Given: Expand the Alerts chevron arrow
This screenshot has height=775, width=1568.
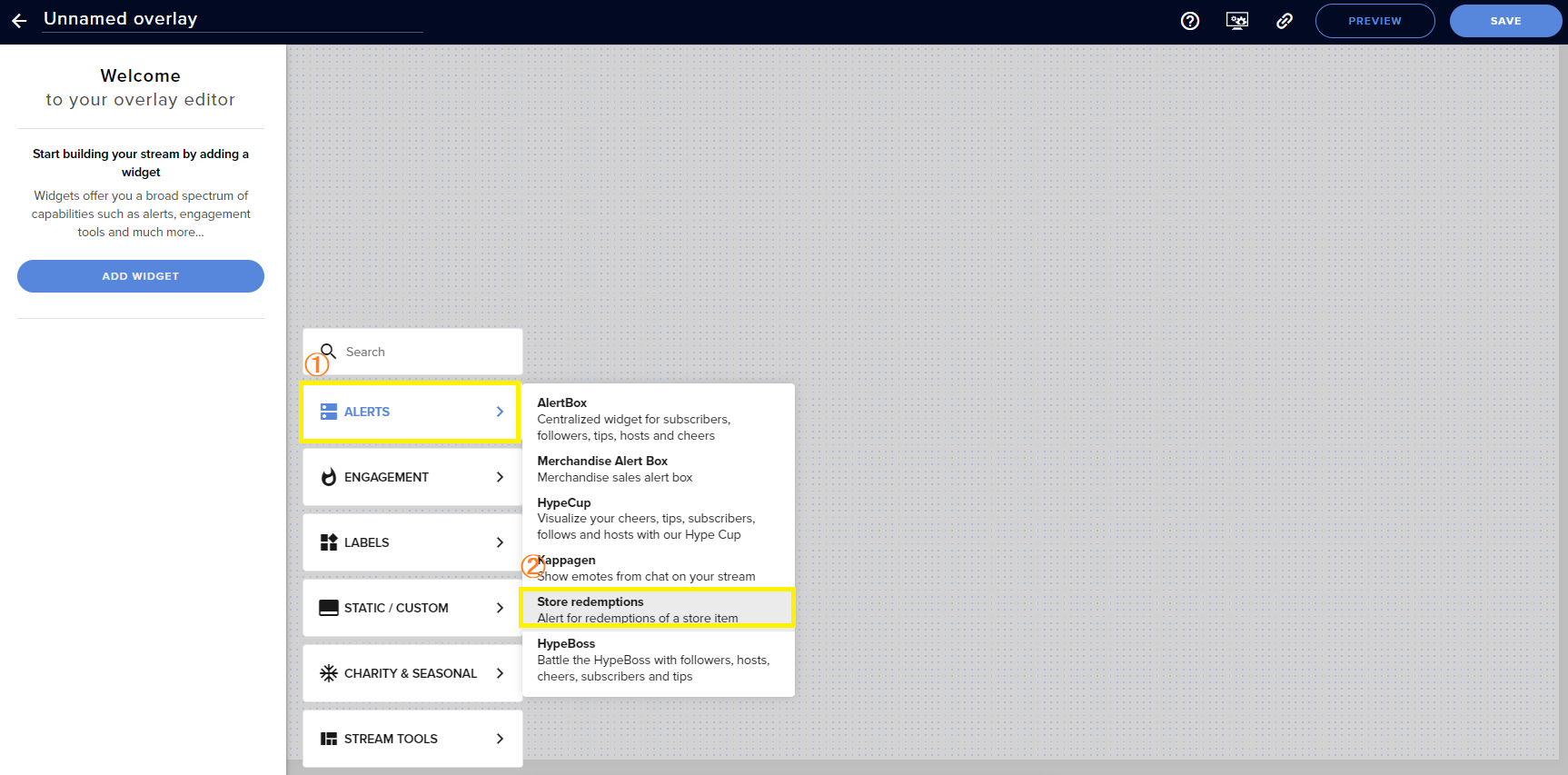Looking at the screenshot, I should pyautogui.click(x=500, y=412).
